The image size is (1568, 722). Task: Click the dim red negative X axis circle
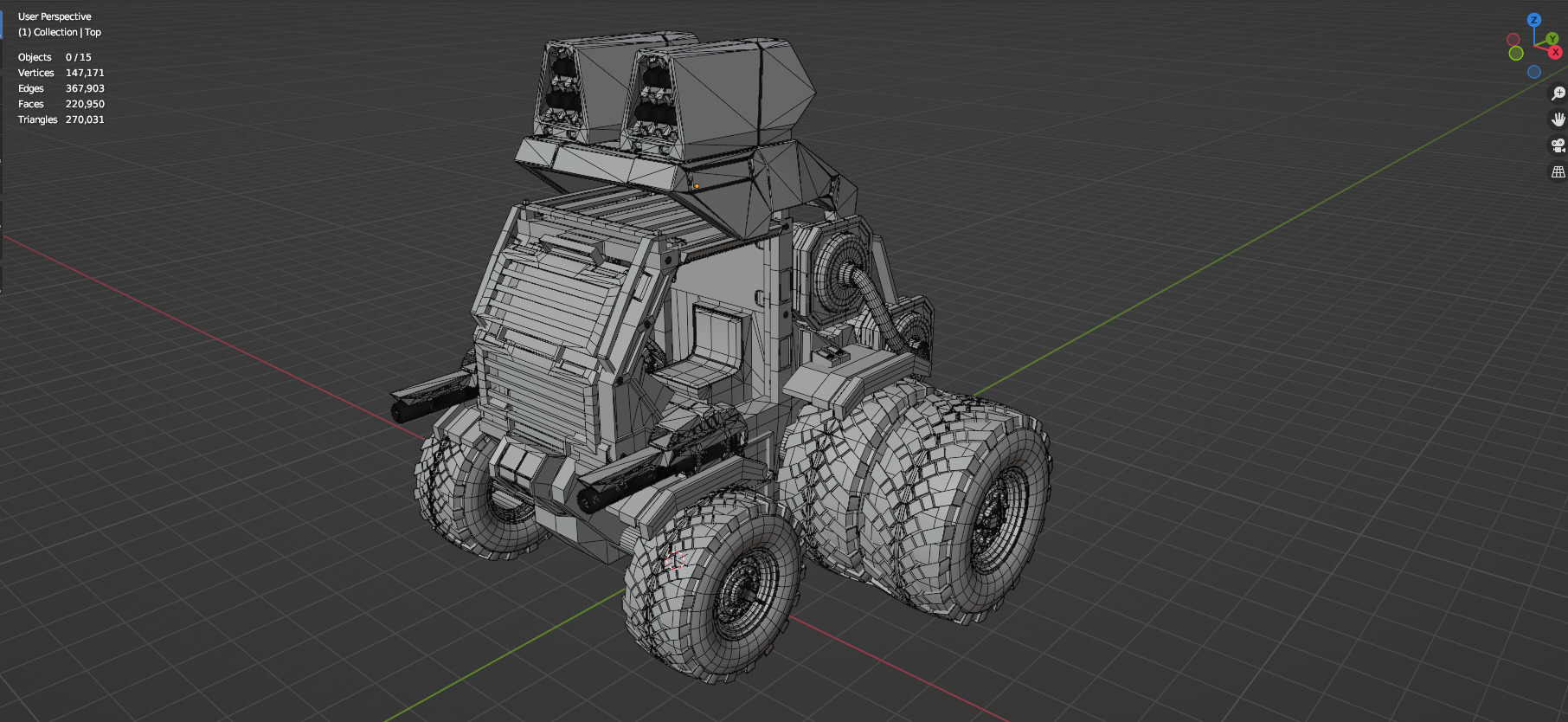click(x=1513, y=40)
